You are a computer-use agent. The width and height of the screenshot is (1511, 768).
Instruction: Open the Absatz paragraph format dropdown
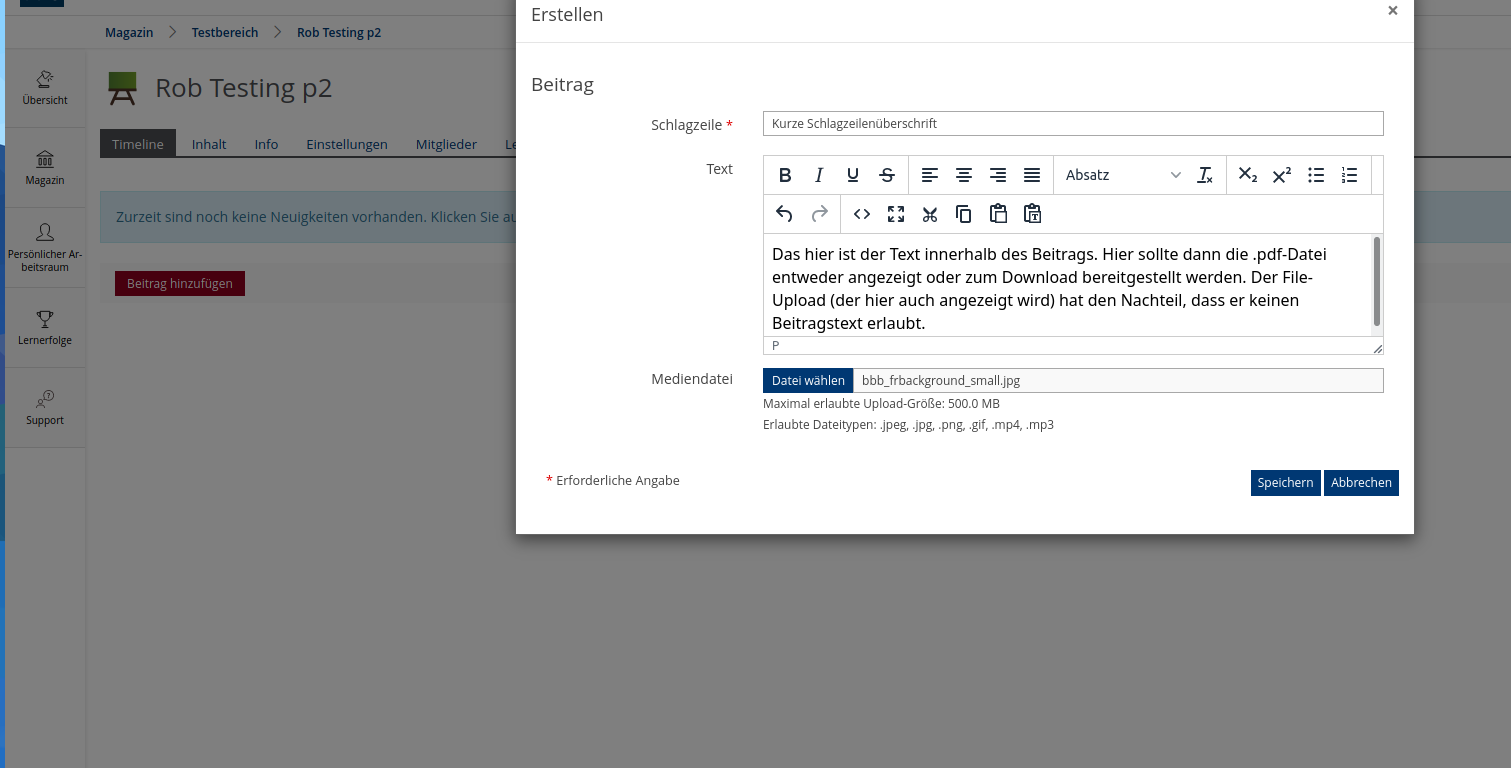click(1122, 175)
